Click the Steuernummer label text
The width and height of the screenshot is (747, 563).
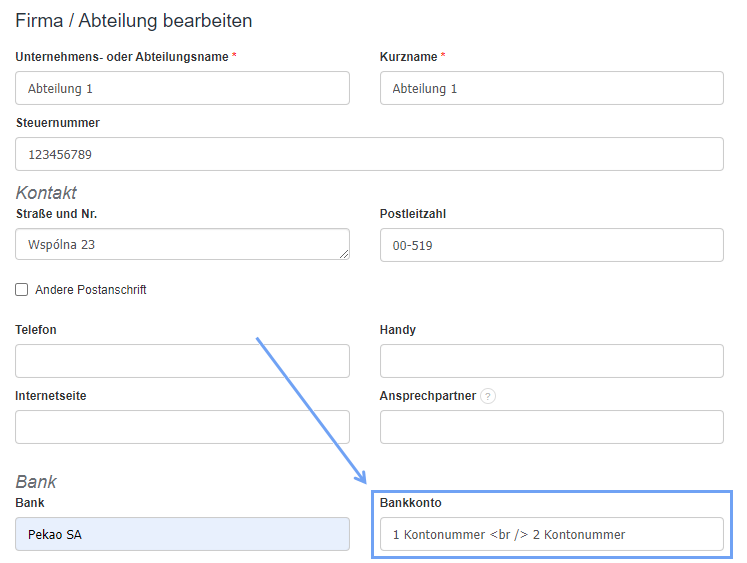coord(58,123)
